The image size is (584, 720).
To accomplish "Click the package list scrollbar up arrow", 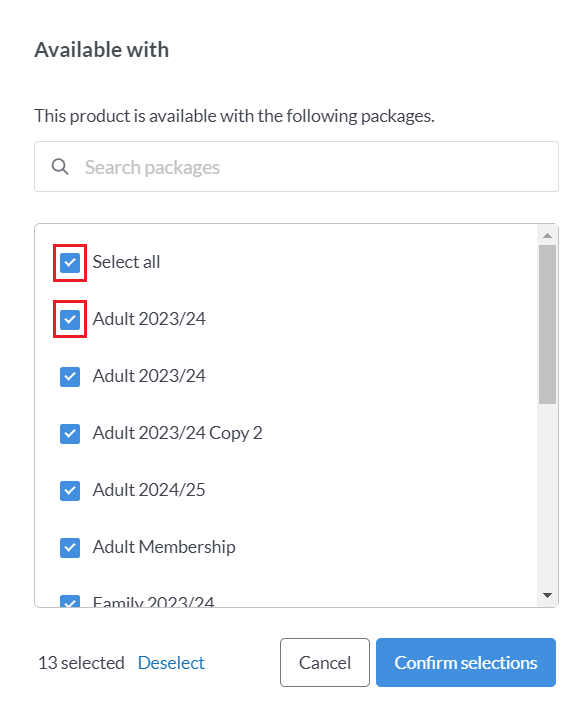I will 547,236.
